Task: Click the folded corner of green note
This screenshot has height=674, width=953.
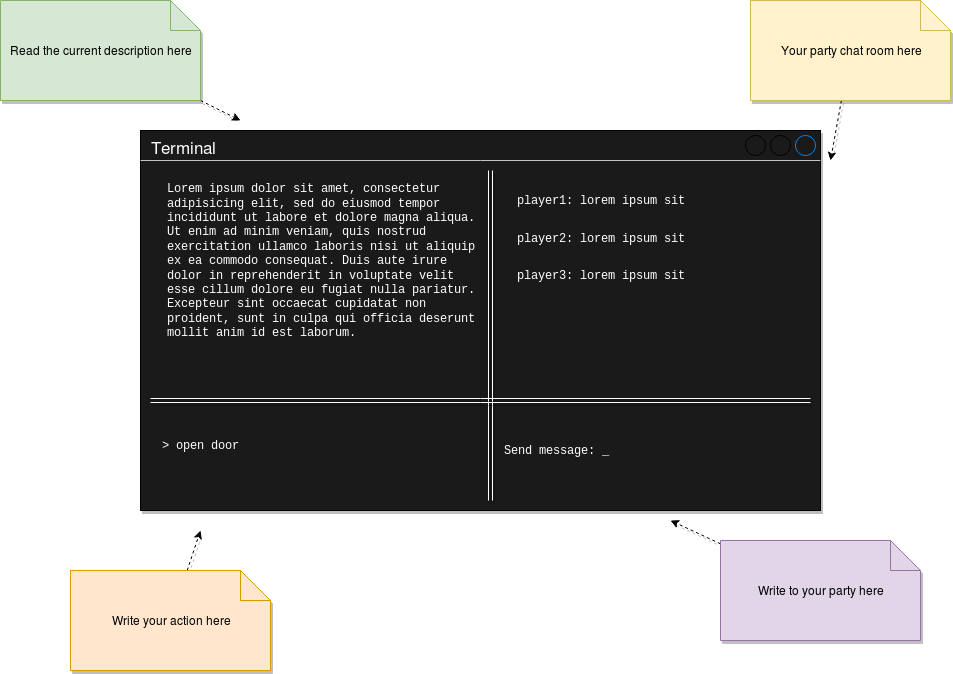Action: (185, 15)
